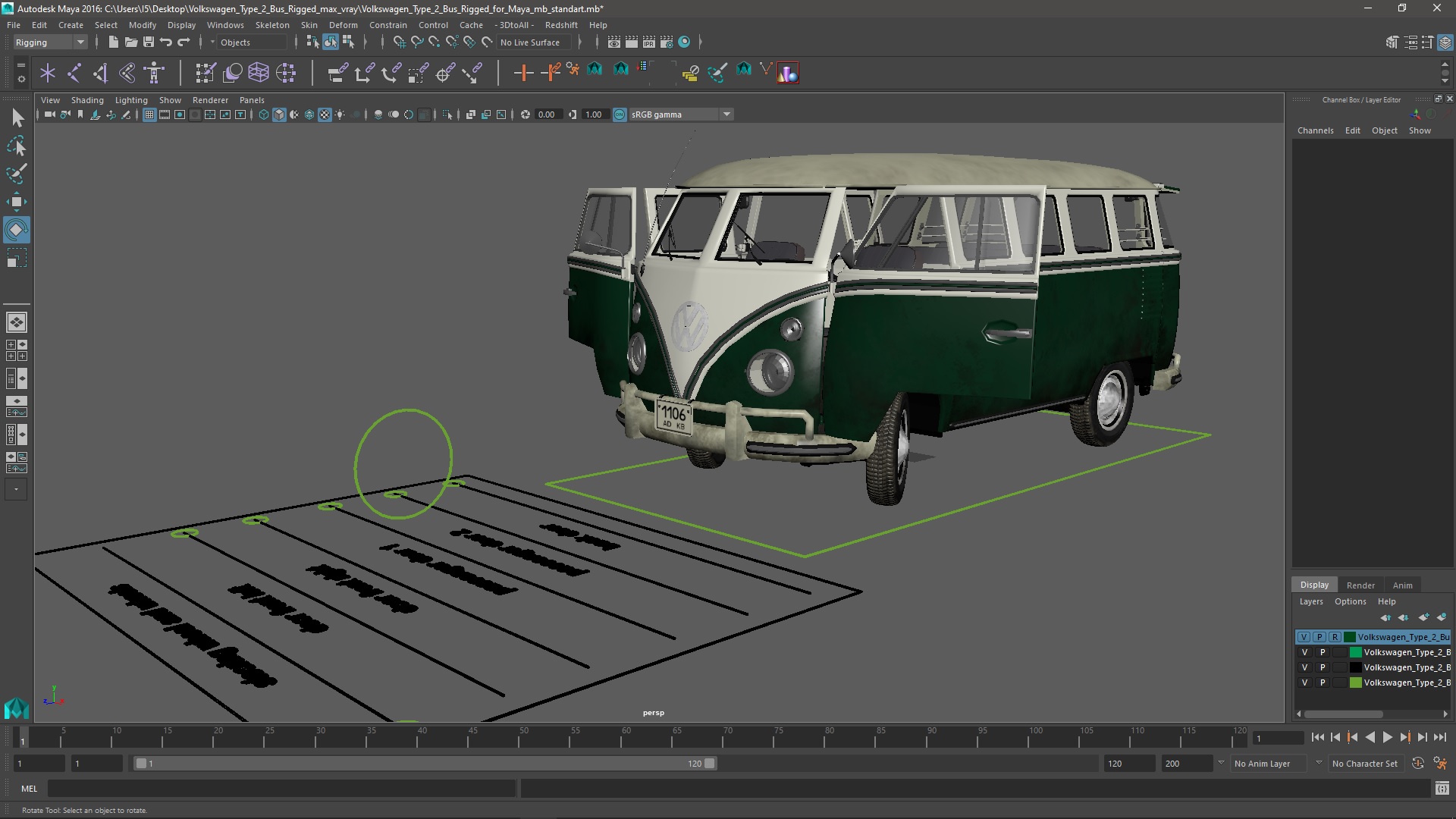This screenshot has width=1456, height=819.
Task: Click the current frame input field
Action: coord(1279,738)
